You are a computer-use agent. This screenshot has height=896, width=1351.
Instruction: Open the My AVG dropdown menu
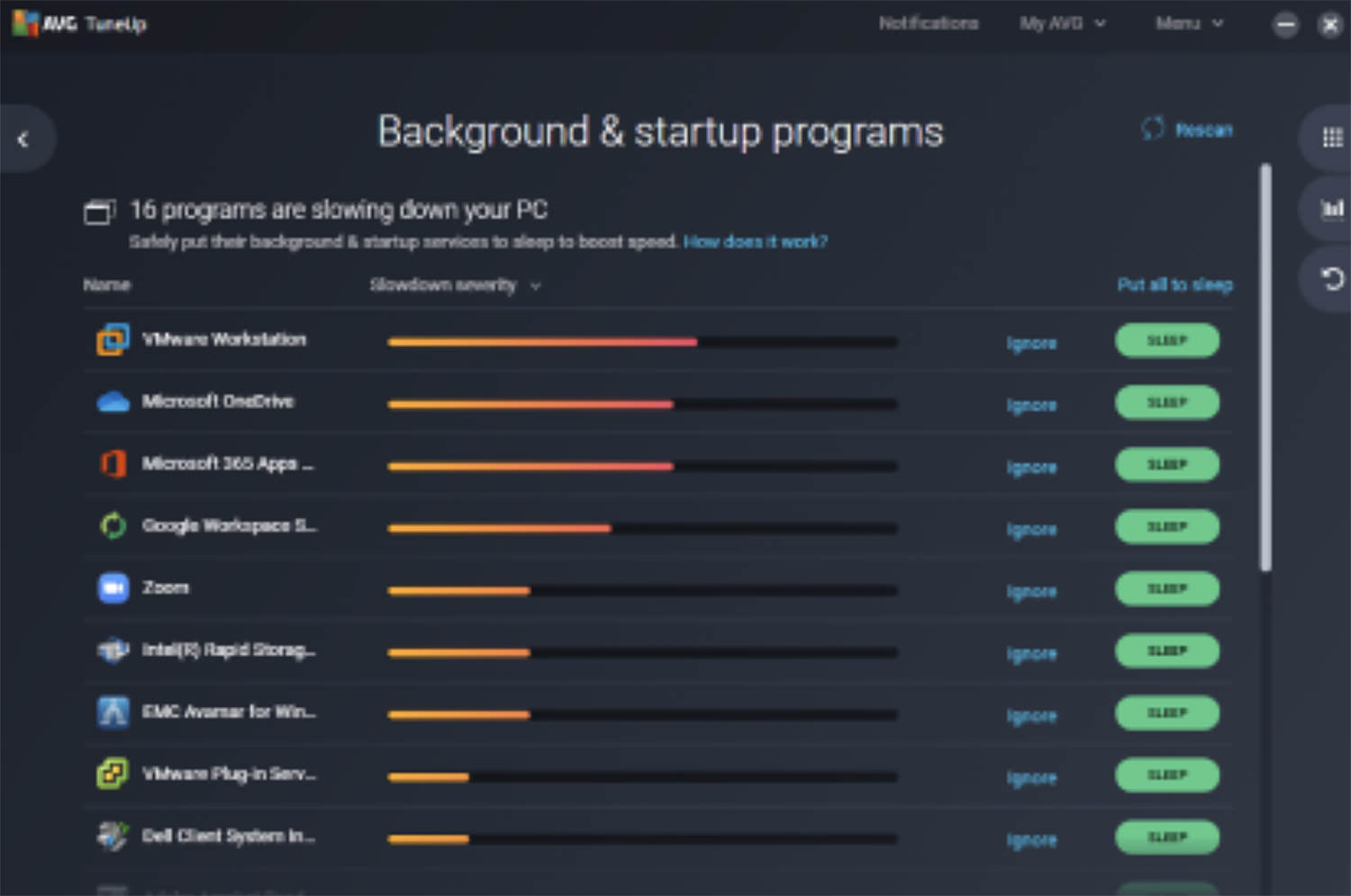tap(1062, 23)
